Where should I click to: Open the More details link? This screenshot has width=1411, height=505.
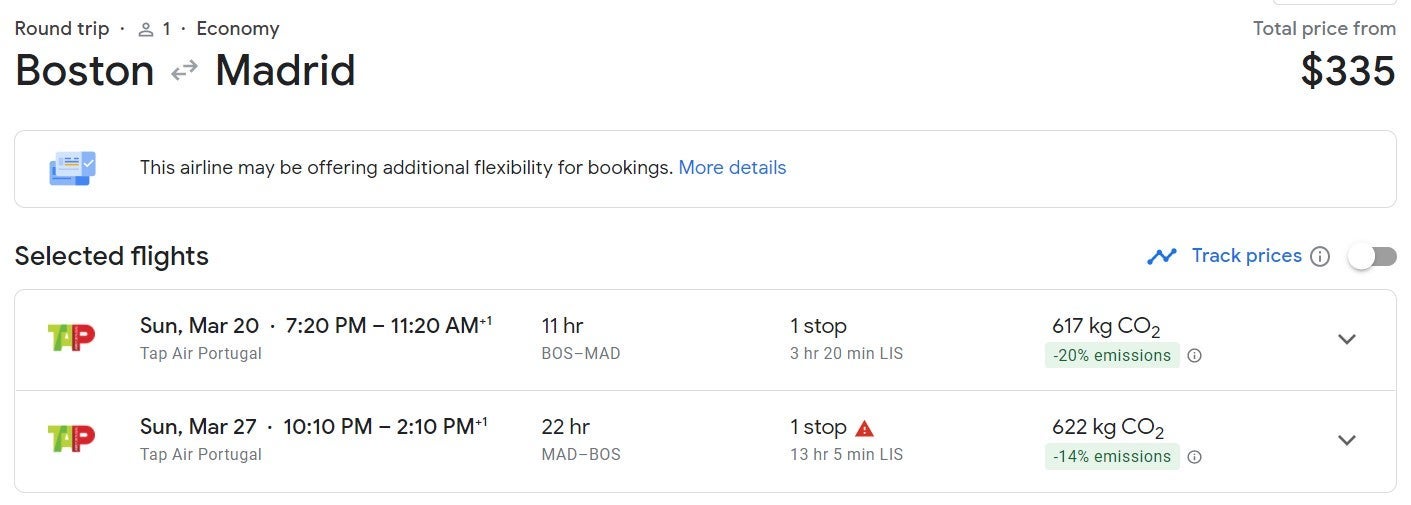click(x=732, y=168)
